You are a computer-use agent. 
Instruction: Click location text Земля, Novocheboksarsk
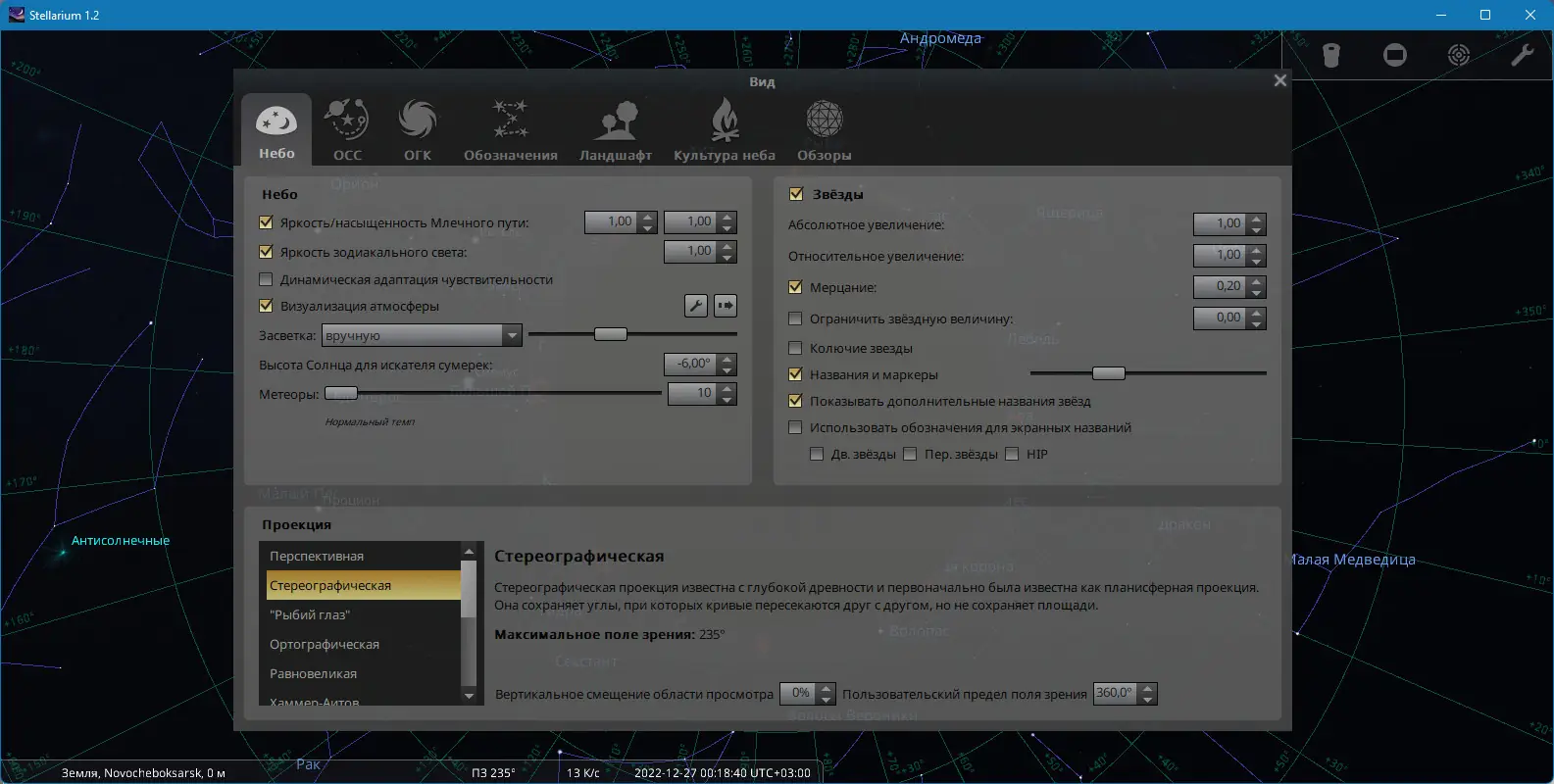(143, 772)
